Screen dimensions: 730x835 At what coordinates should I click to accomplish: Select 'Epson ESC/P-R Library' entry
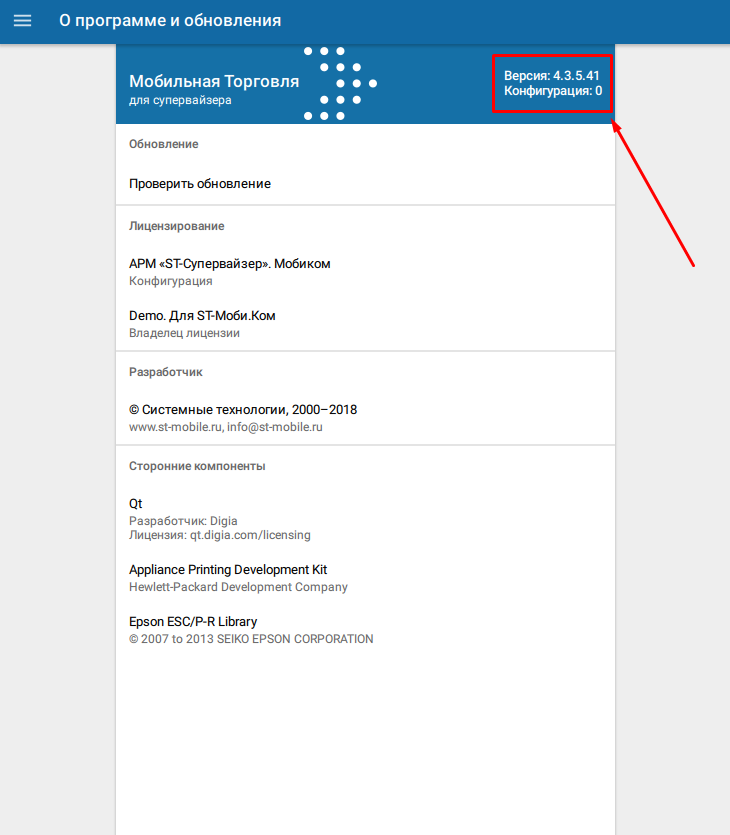click(193, 622)
